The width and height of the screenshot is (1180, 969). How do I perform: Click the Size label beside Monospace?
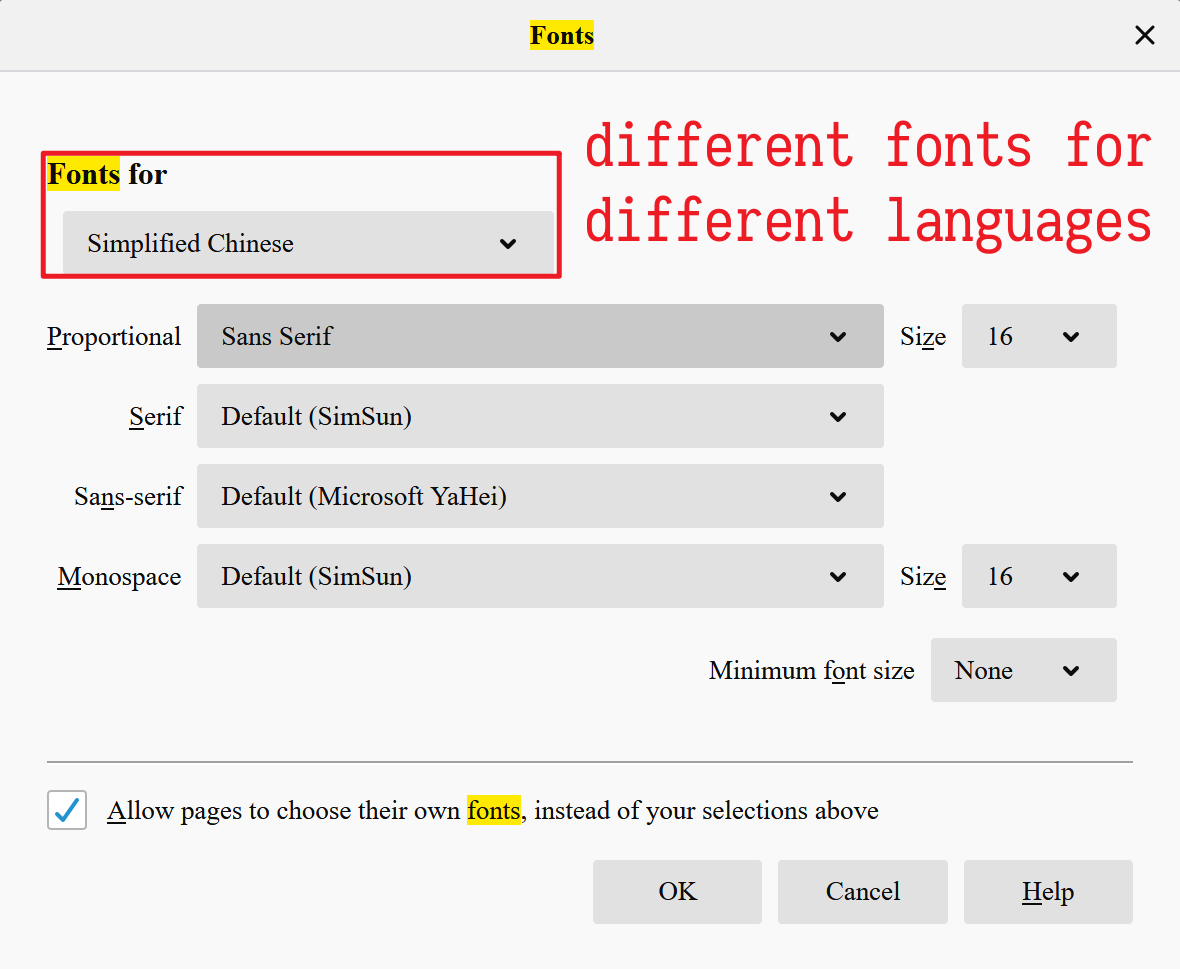tap(923, 577)
